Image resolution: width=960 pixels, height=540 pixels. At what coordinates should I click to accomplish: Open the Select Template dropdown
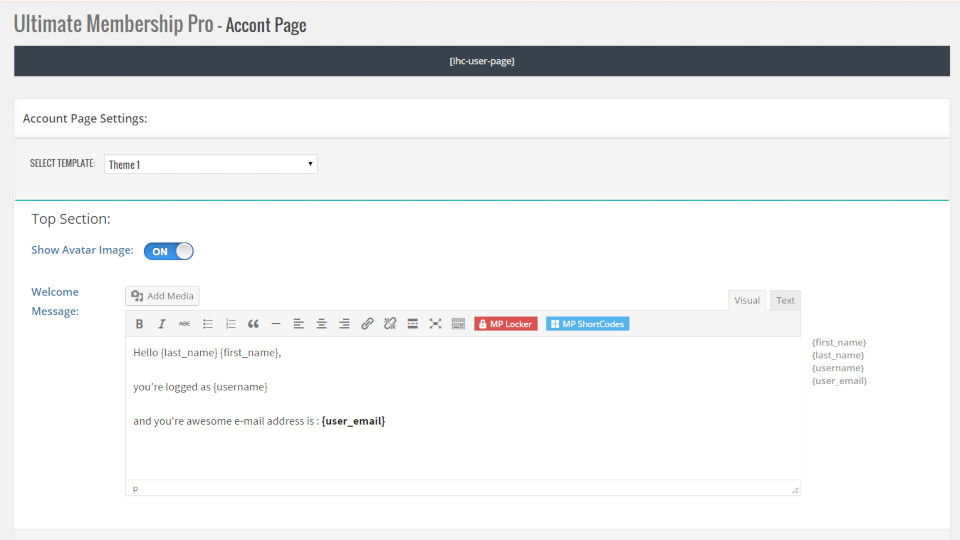(x=211, y=164)
